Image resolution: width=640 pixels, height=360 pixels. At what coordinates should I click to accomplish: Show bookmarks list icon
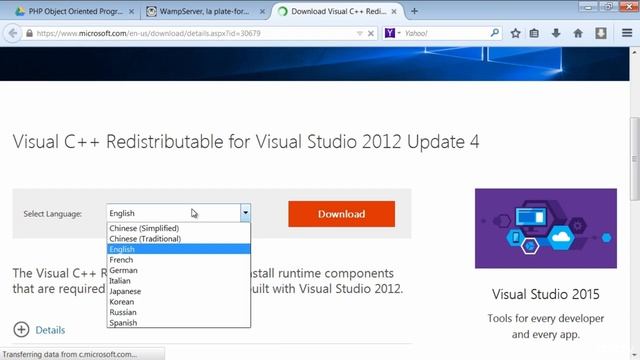[534, 33]
